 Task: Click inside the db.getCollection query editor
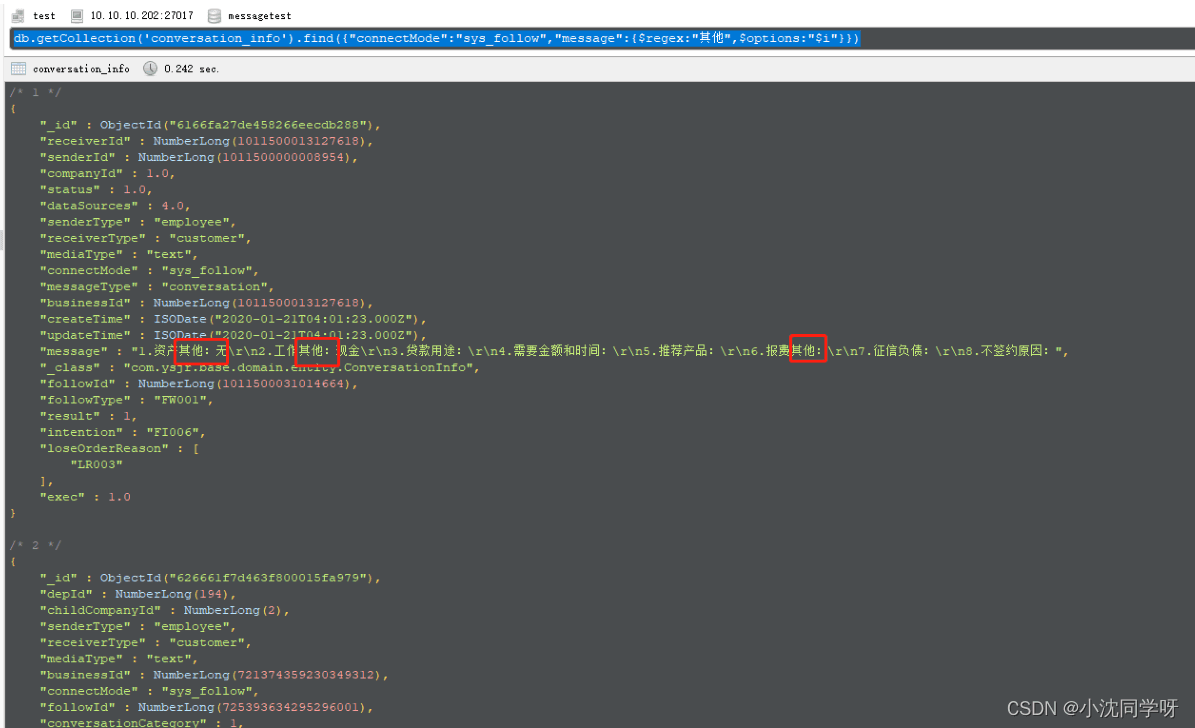click(602, 38)
